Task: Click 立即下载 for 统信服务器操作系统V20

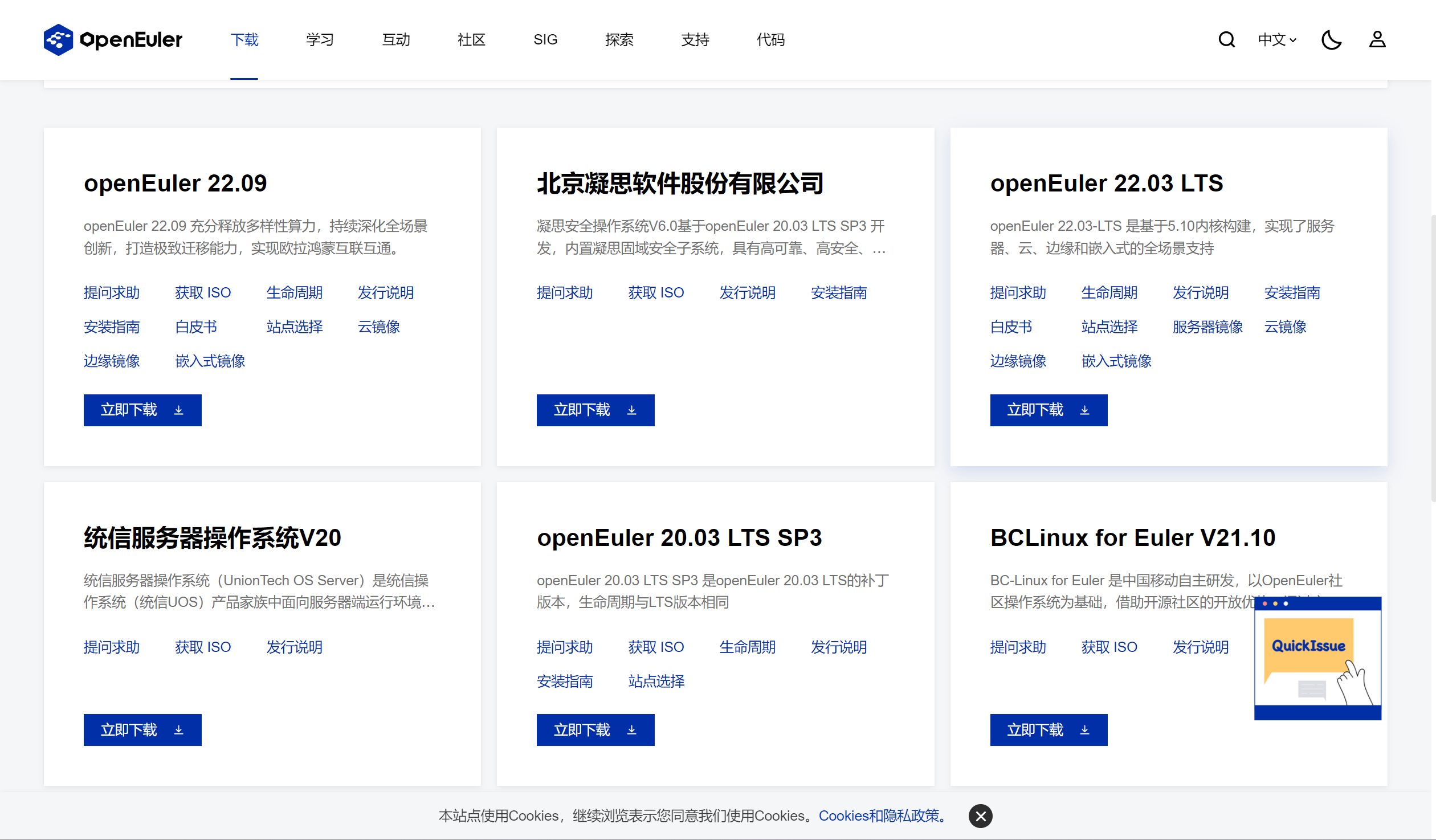Action: point(142,729)
